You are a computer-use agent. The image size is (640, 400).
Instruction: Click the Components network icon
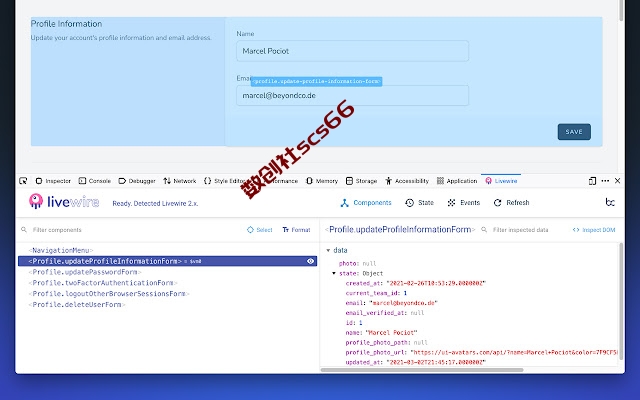(x=344, y=203)
